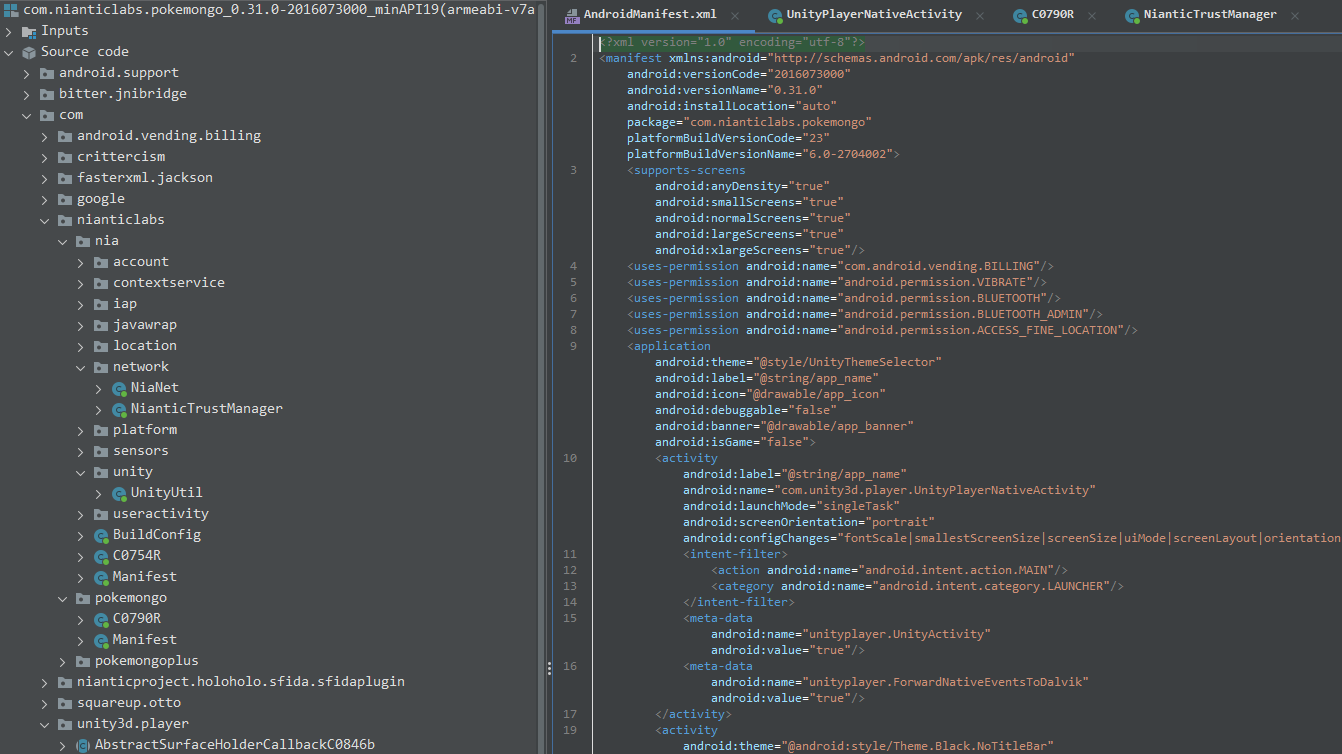Screen dimensions: 1342x754
Task: Close the C0790R tab
Action: pos(1093,16)
